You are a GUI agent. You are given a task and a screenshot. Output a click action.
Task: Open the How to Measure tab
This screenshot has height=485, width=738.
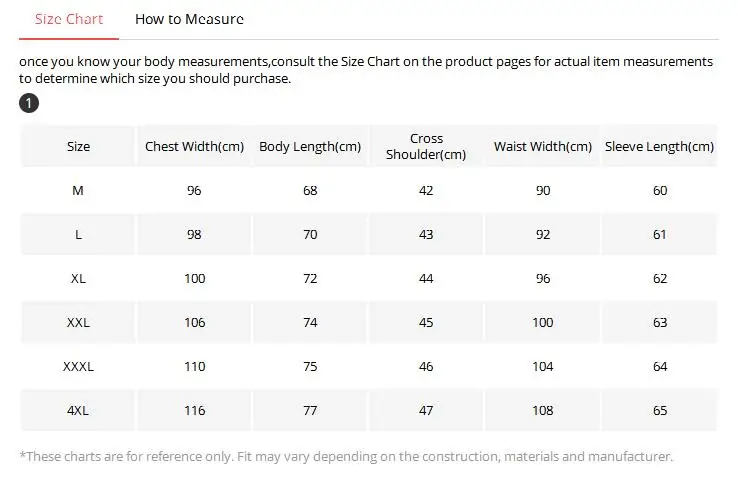(189, 19)
